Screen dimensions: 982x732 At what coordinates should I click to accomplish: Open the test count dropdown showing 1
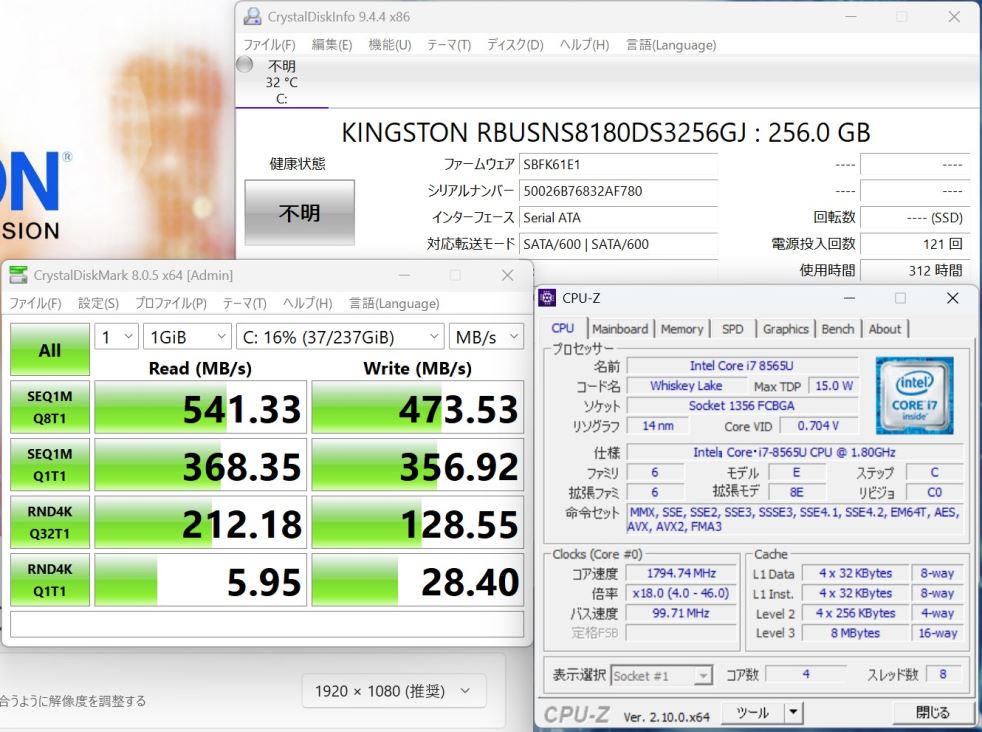(x=116, y=337)
